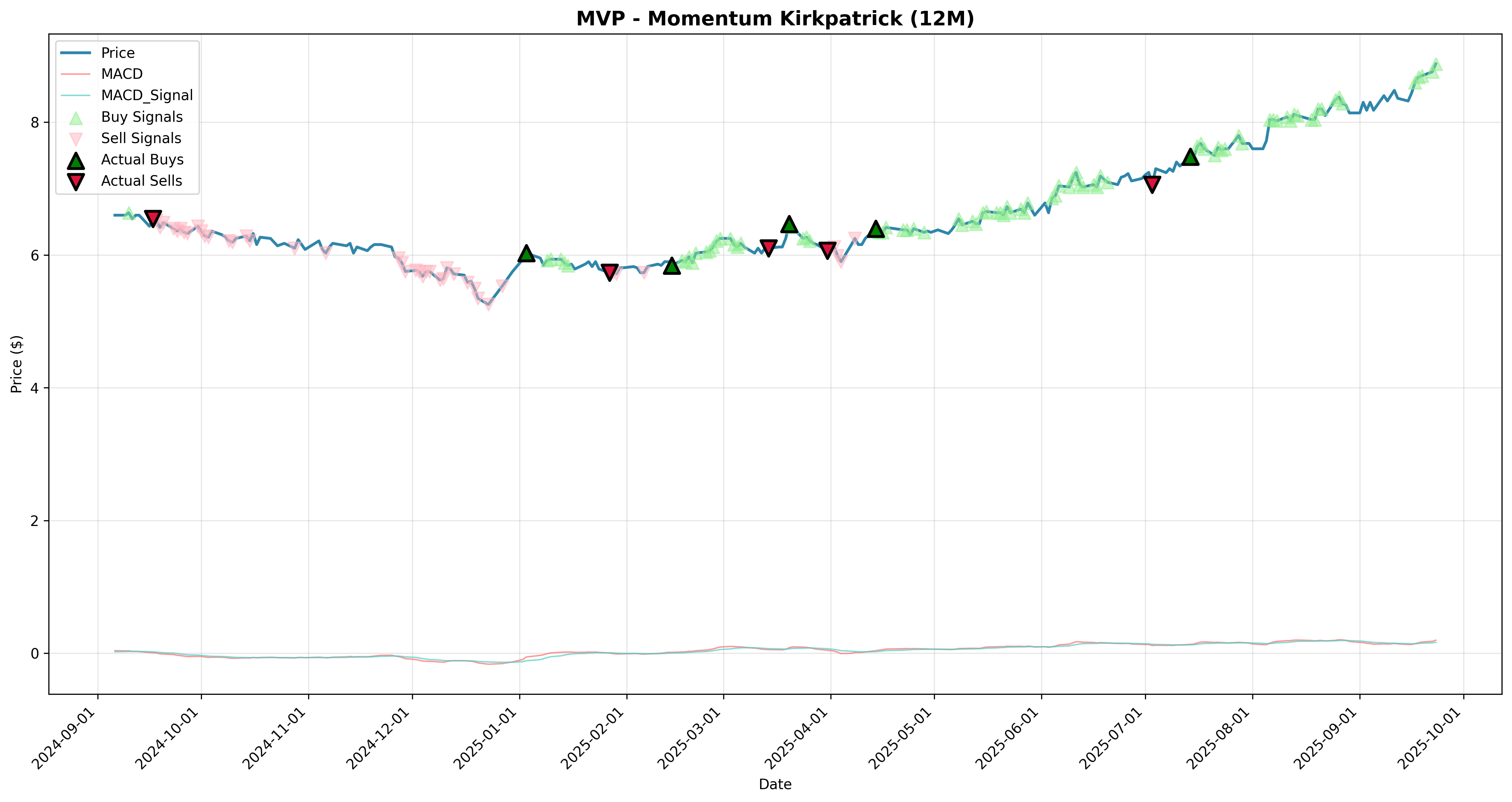
Task: Click the y-axis tick label "0"
Action: [35, 654]
